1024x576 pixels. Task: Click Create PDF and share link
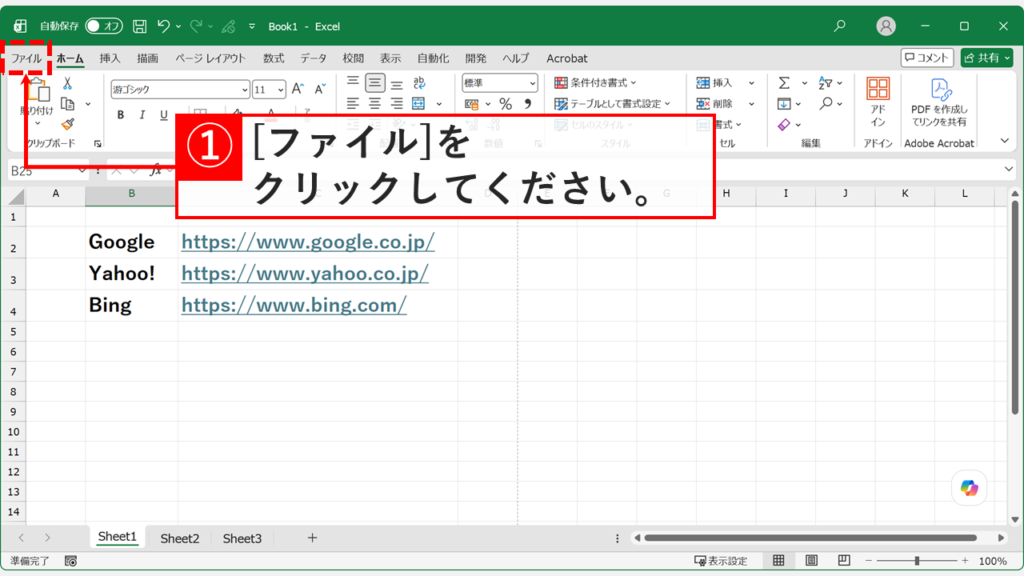[x=939, y=103]
